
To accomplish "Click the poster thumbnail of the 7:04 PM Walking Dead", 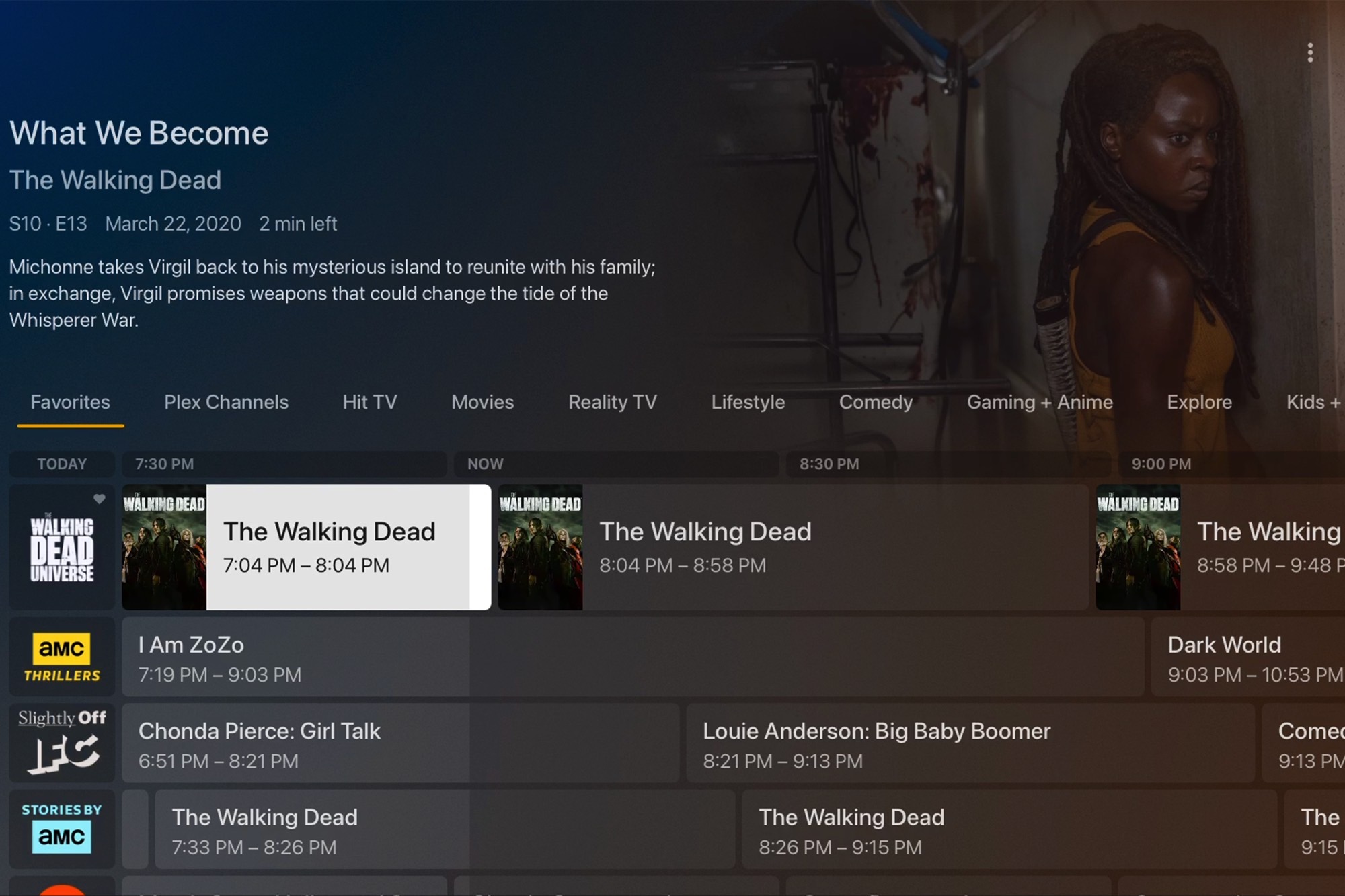I will tap(164, 547).
